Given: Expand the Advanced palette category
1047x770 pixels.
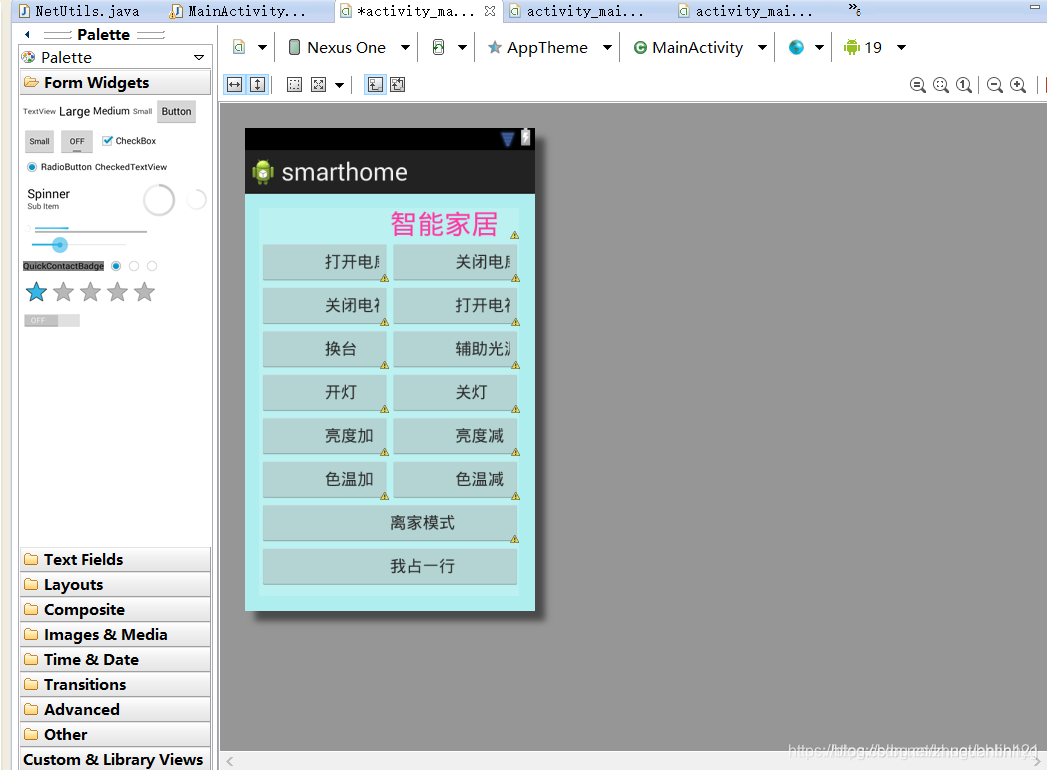Looking at the screenshot, I should tap(115, 709).
